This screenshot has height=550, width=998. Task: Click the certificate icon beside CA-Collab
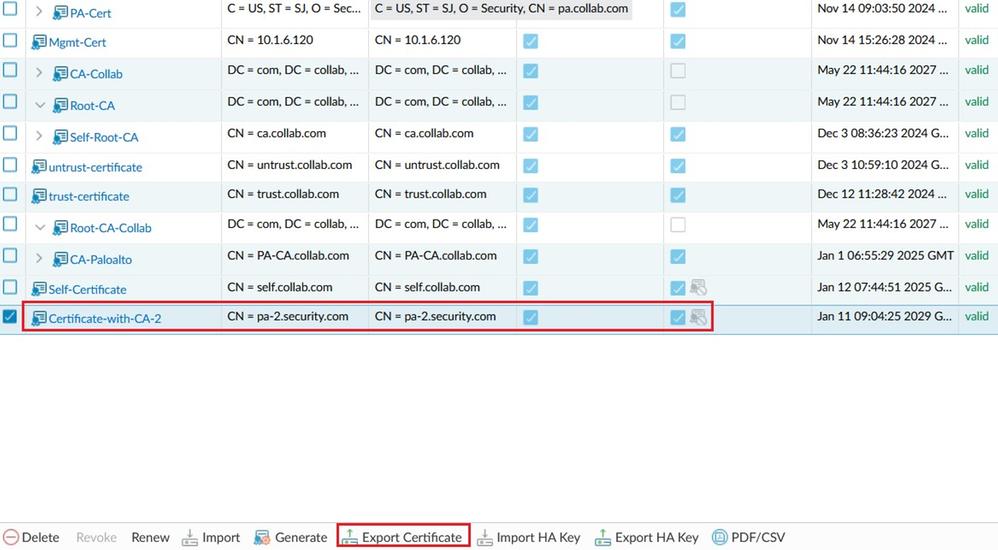pos(60,73)
